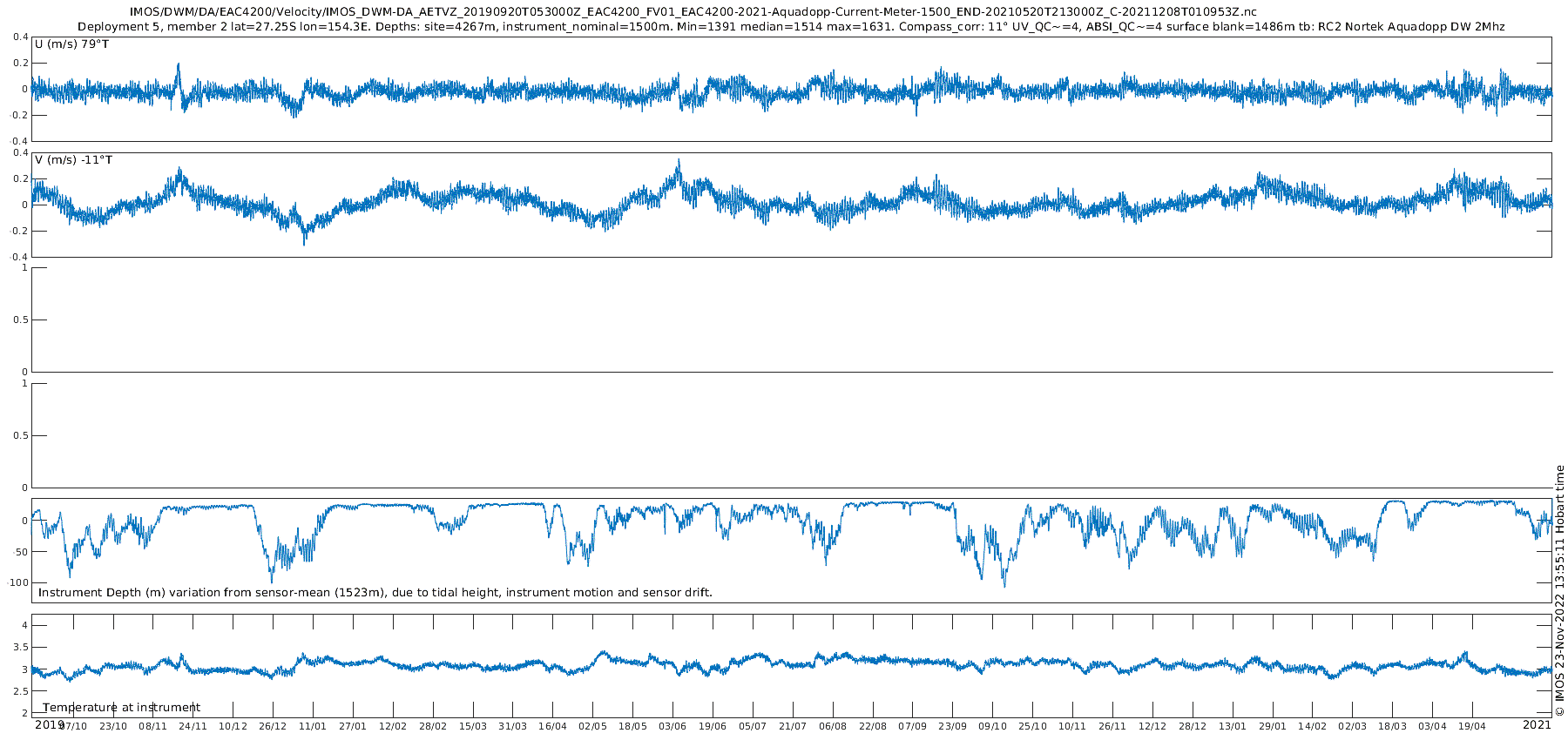Image resolution: width=1568 pixels, height=740 pixels.
Task: Click the 'Instrument Depth (m) variation' caption
Action: pos(375,593)
